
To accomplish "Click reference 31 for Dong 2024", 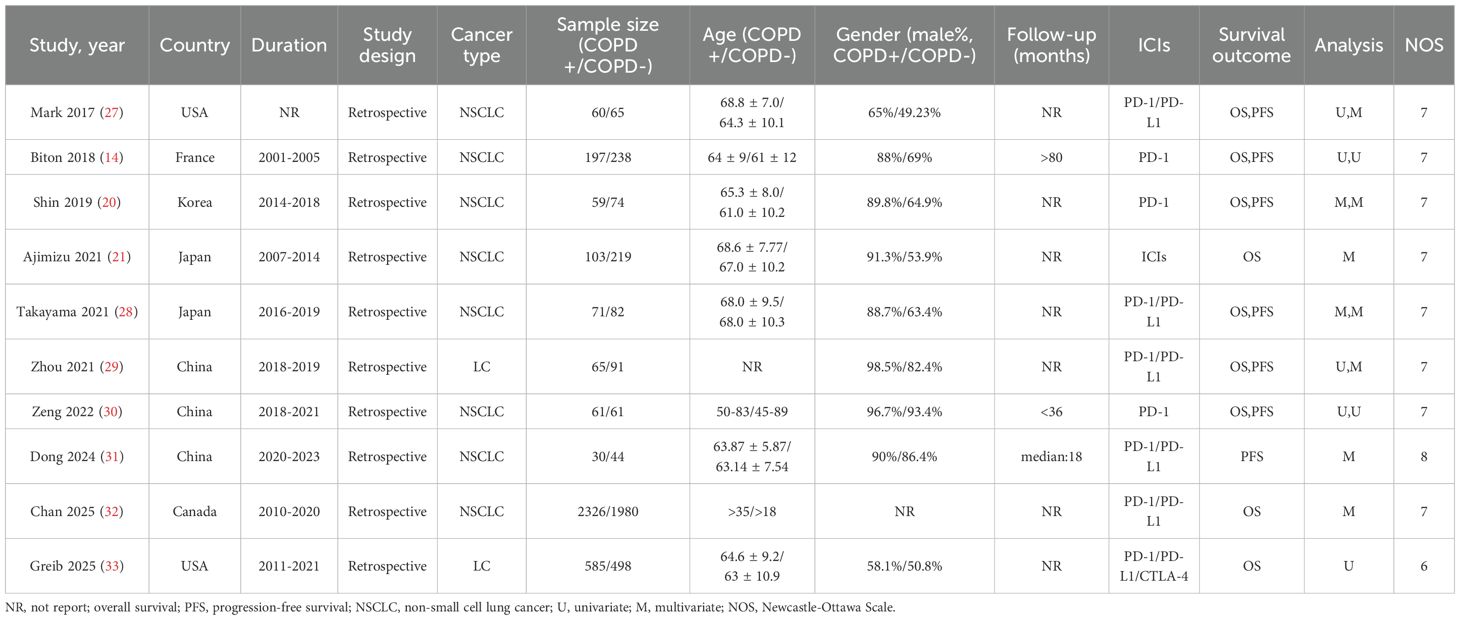I will click(x=108, y=457).
